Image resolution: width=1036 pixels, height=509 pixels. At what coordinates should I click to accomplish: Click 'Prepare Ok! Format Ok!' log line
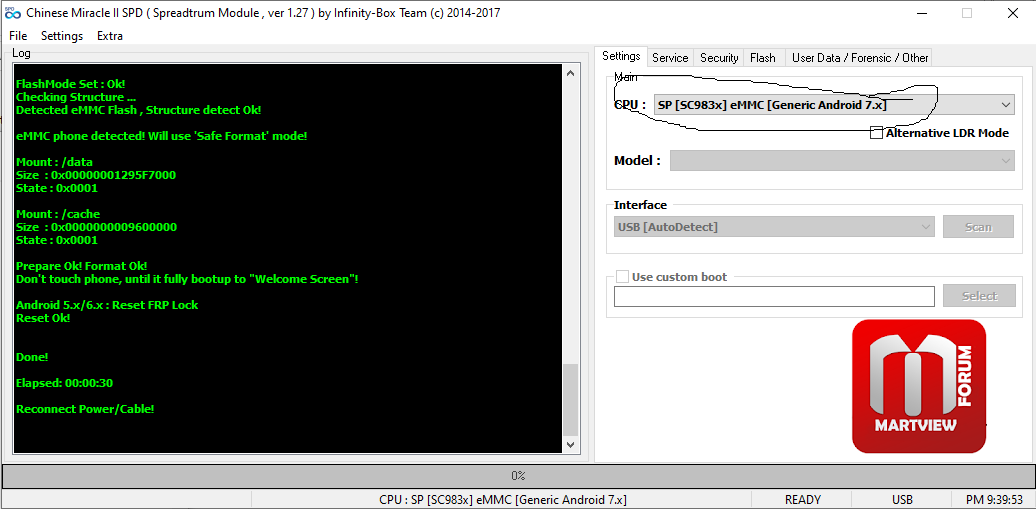click(x=81, y=266)
